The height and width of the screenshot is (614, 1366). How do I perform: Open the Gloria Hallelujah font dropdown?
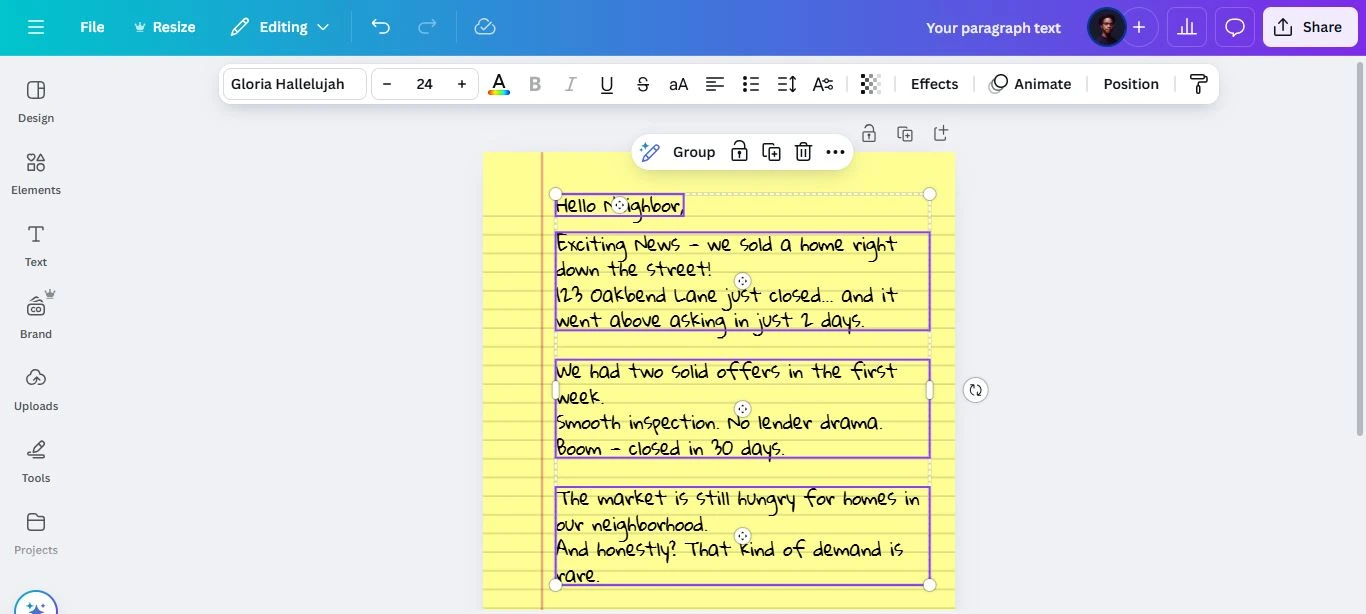pyautogui.click(x=294, y=84)
